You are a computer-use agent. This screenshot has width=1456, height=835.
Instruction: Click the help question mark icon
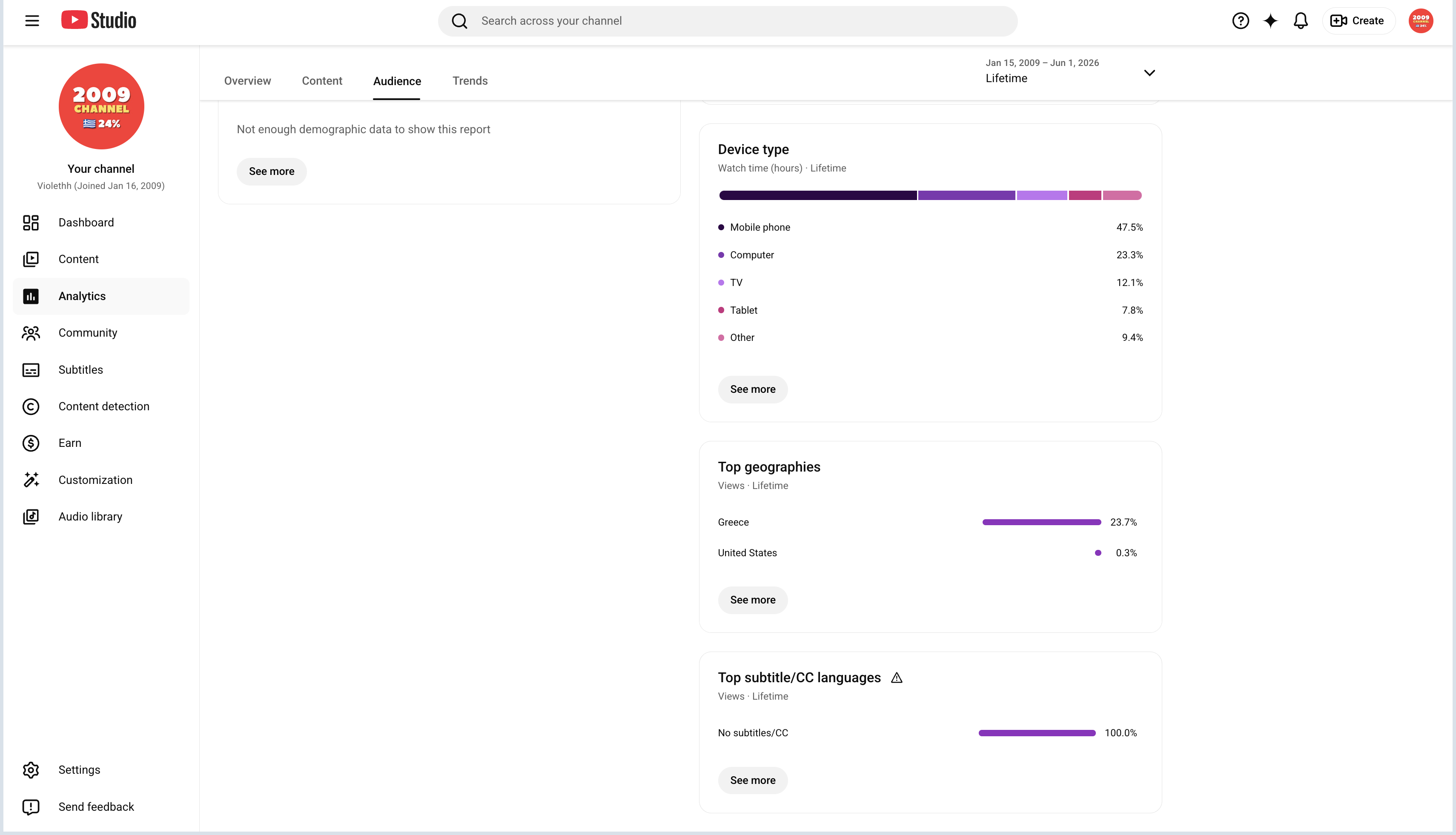[1240, 21]
